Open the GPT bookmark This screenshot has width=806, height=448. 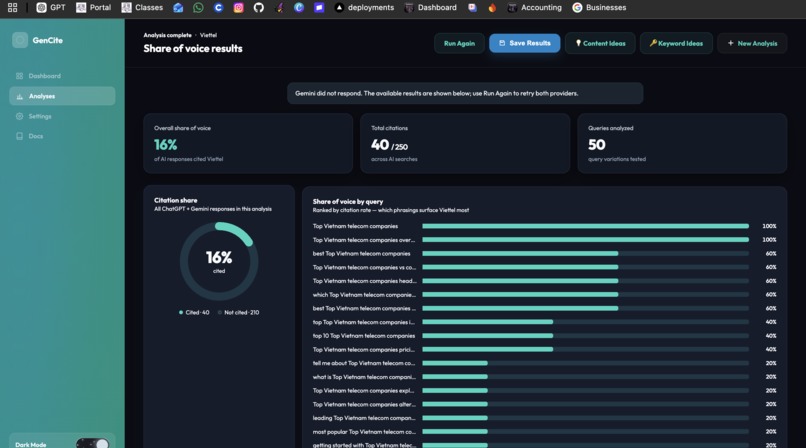pyautogui.click(x=51, y=8)
